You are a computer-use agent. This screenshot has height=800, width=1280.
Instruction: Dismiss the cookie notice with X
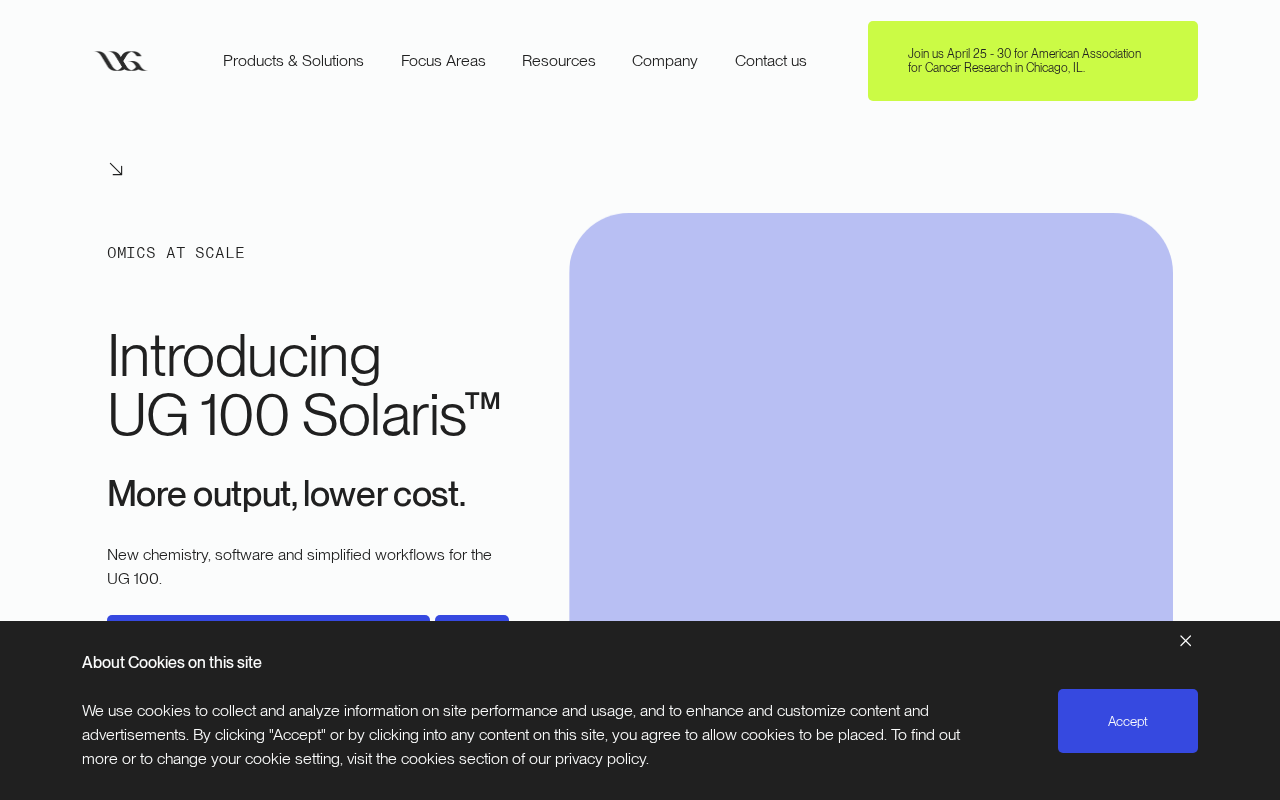click(x=1185, y=641)
